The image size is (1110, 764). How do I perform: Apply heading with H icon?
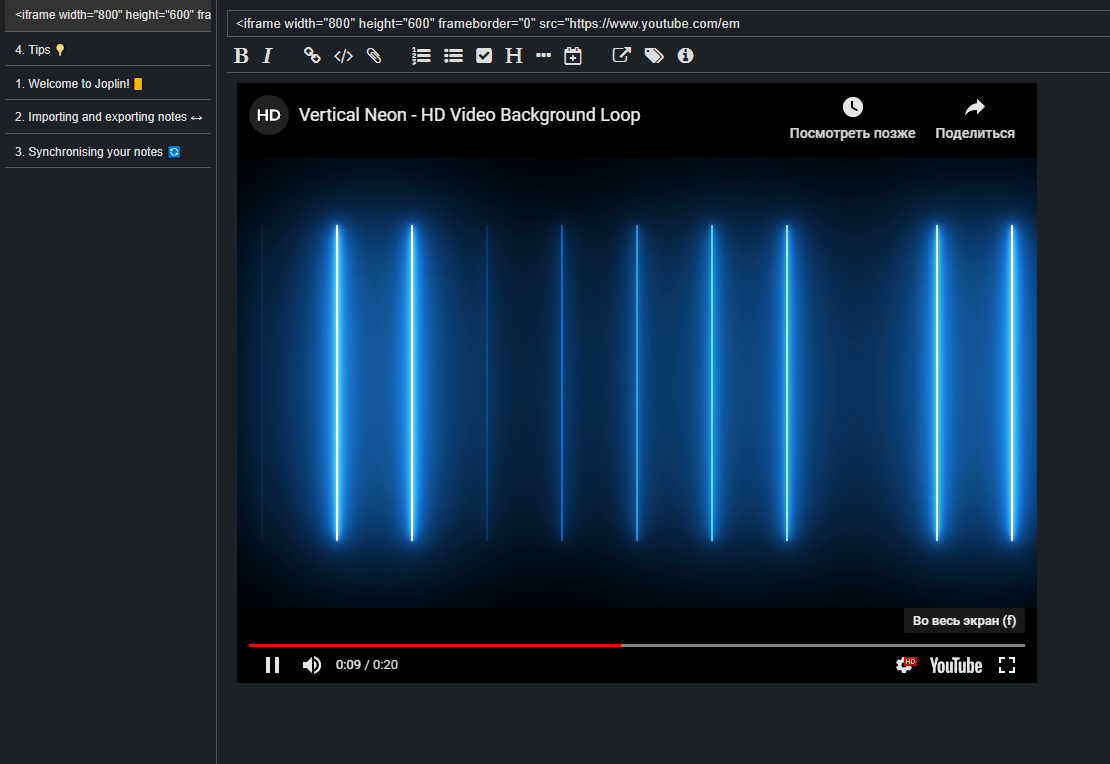click(x=514, y=56)
